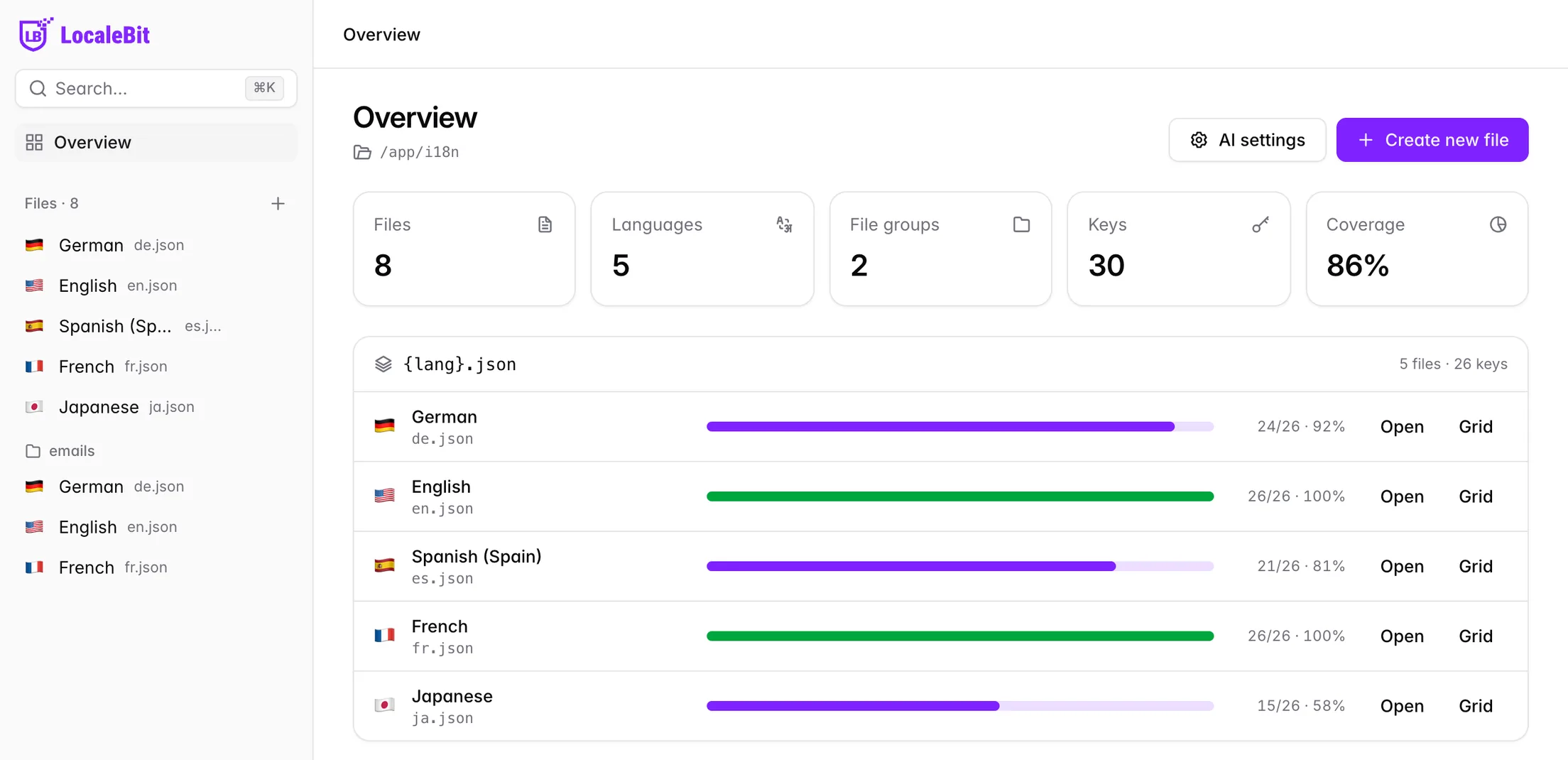Click the document icon on Files card
The height and width of the screenshot is (760, 1568).
[545, 224]
